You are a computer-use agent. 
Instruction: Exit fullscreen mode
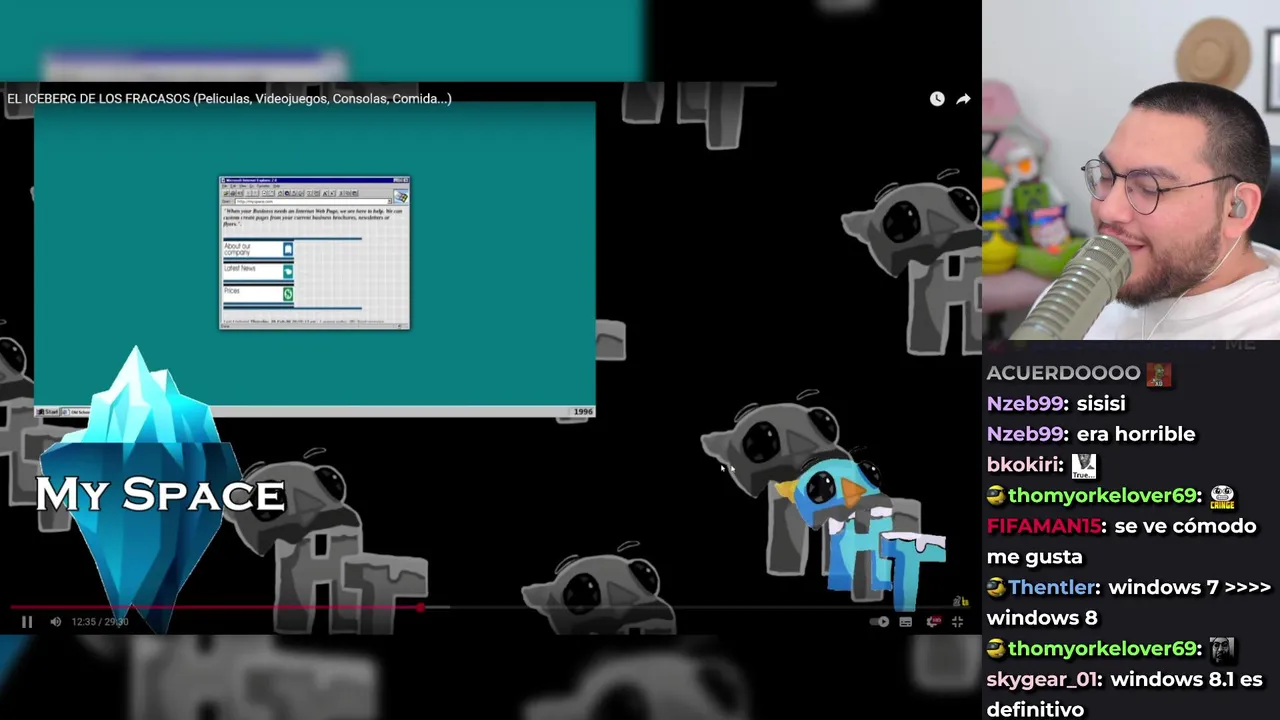957,622
